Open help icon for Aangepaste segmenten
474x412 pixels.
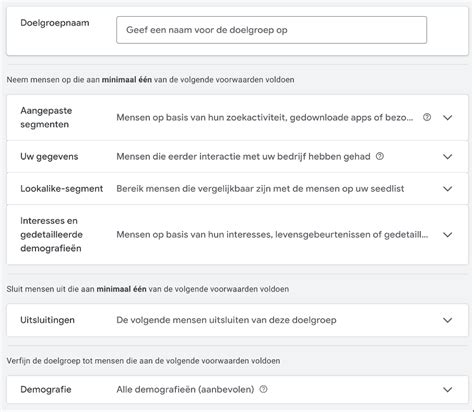[x=427, y=117]
